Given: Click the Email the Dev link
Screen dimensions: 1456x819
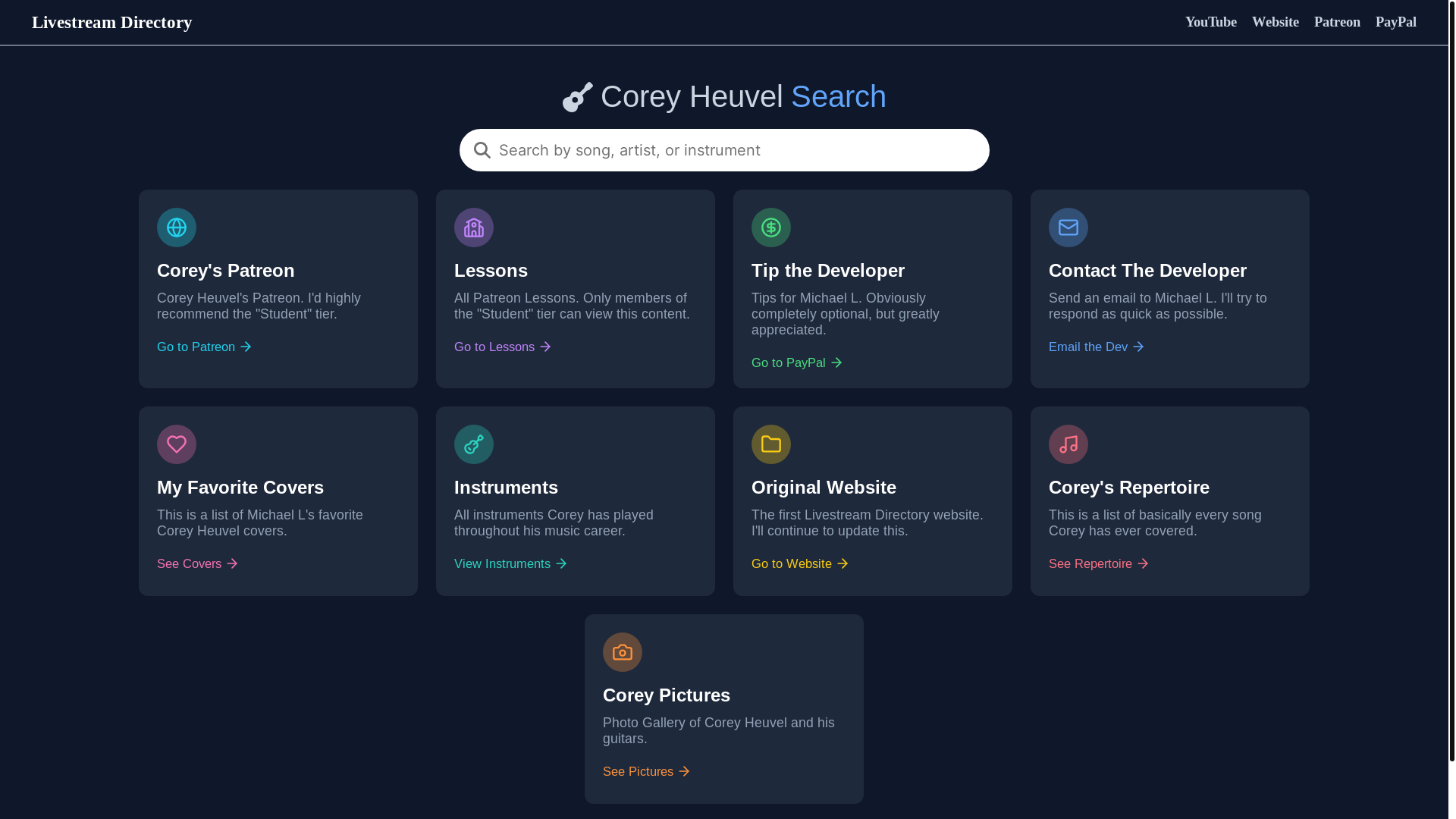Looking at the screenshot, I should 1097,347.
